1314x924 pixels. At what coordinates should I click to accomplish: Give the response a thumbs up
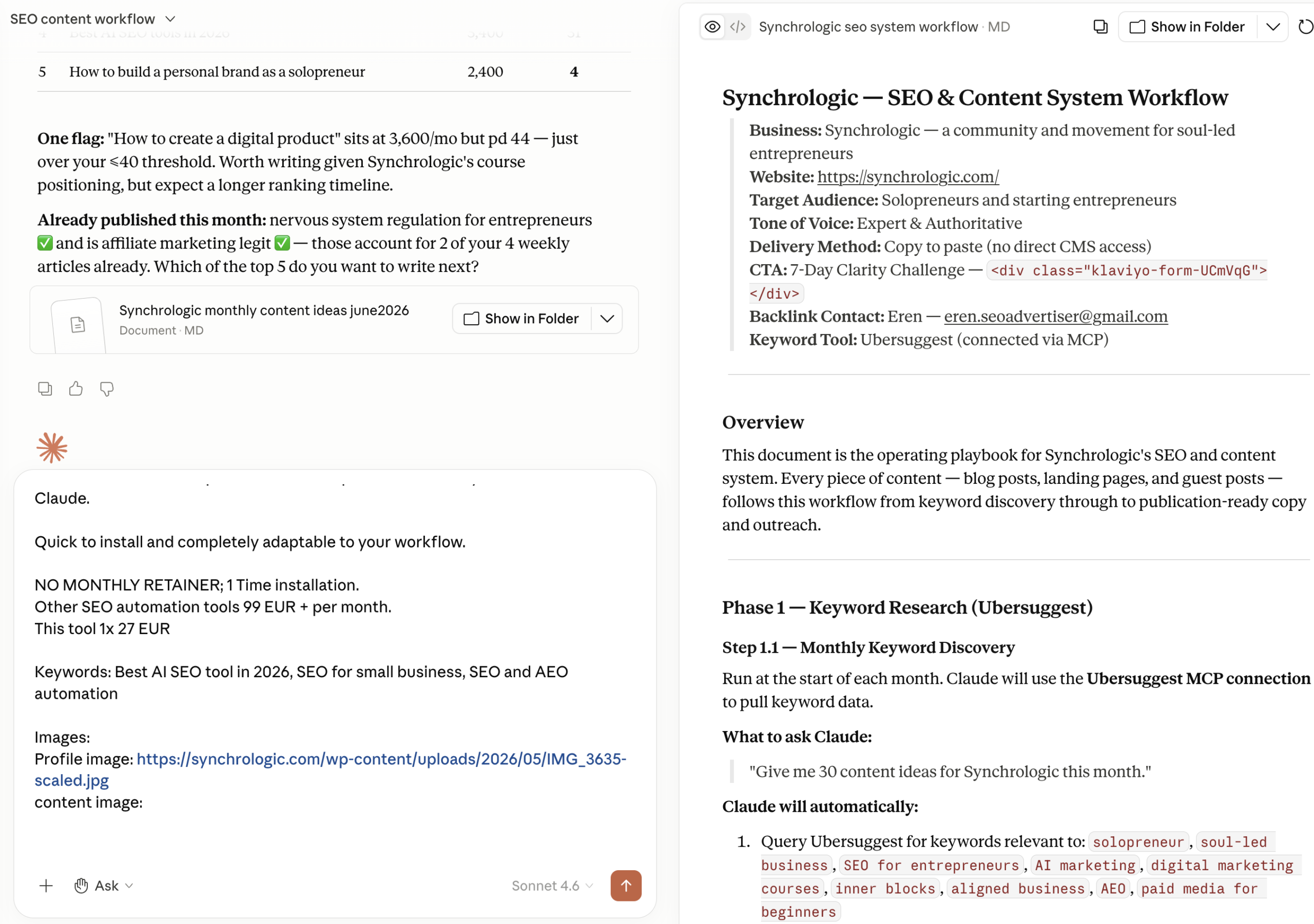click(x=75, y=389)
